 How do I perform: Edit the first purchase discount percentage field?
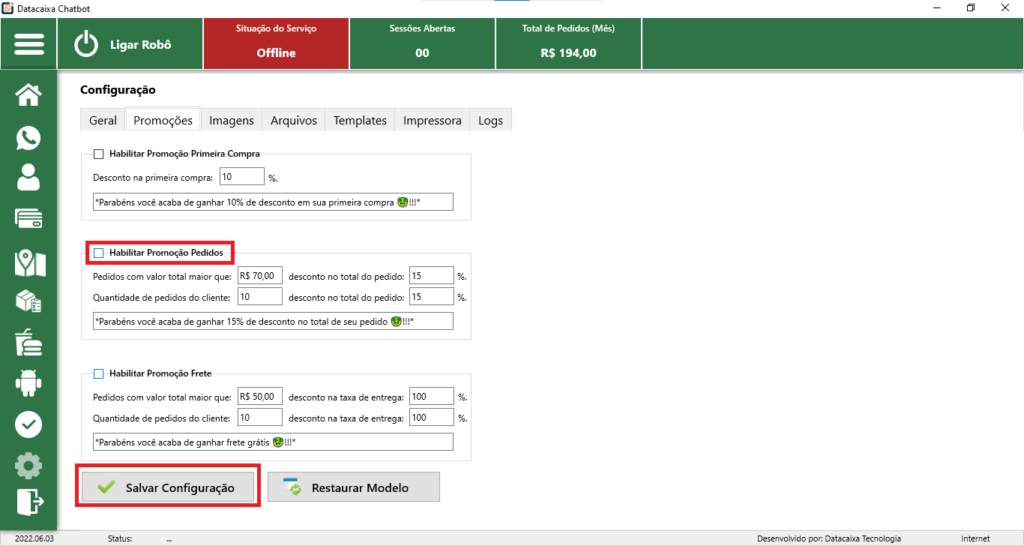(242, 177)
